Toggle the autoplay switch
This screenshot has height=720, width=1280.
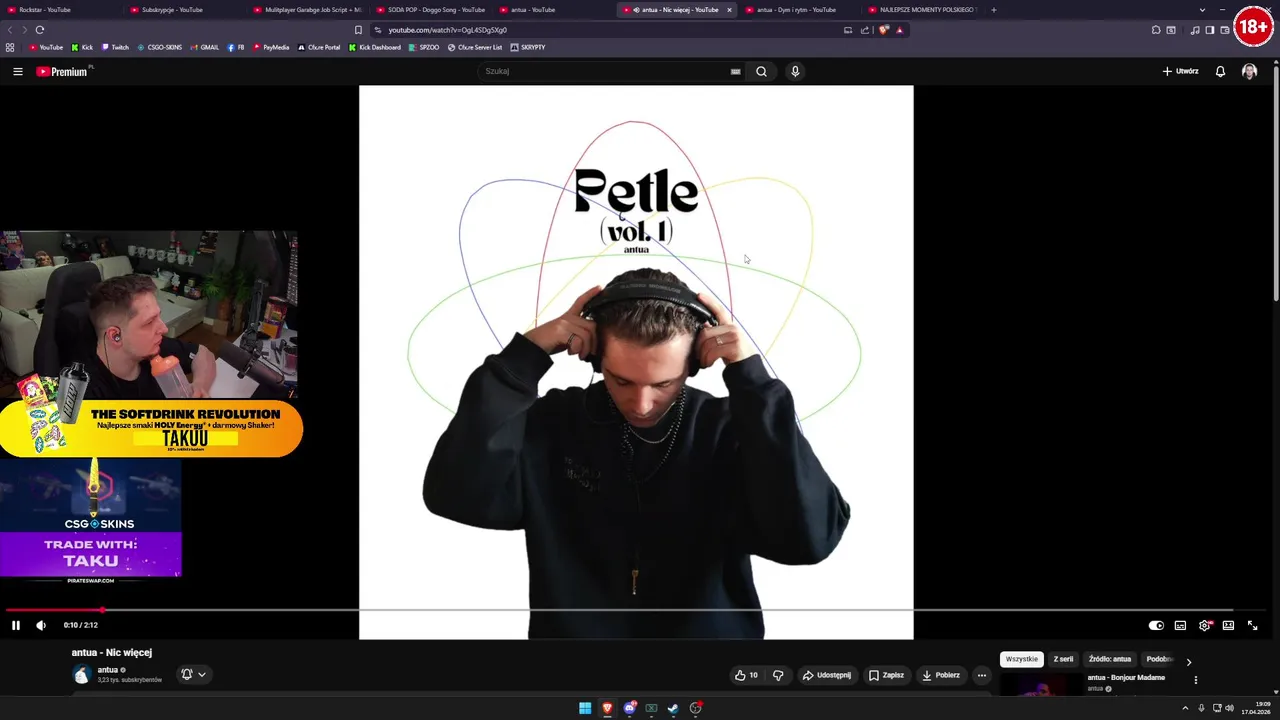tap(1156, 625)
